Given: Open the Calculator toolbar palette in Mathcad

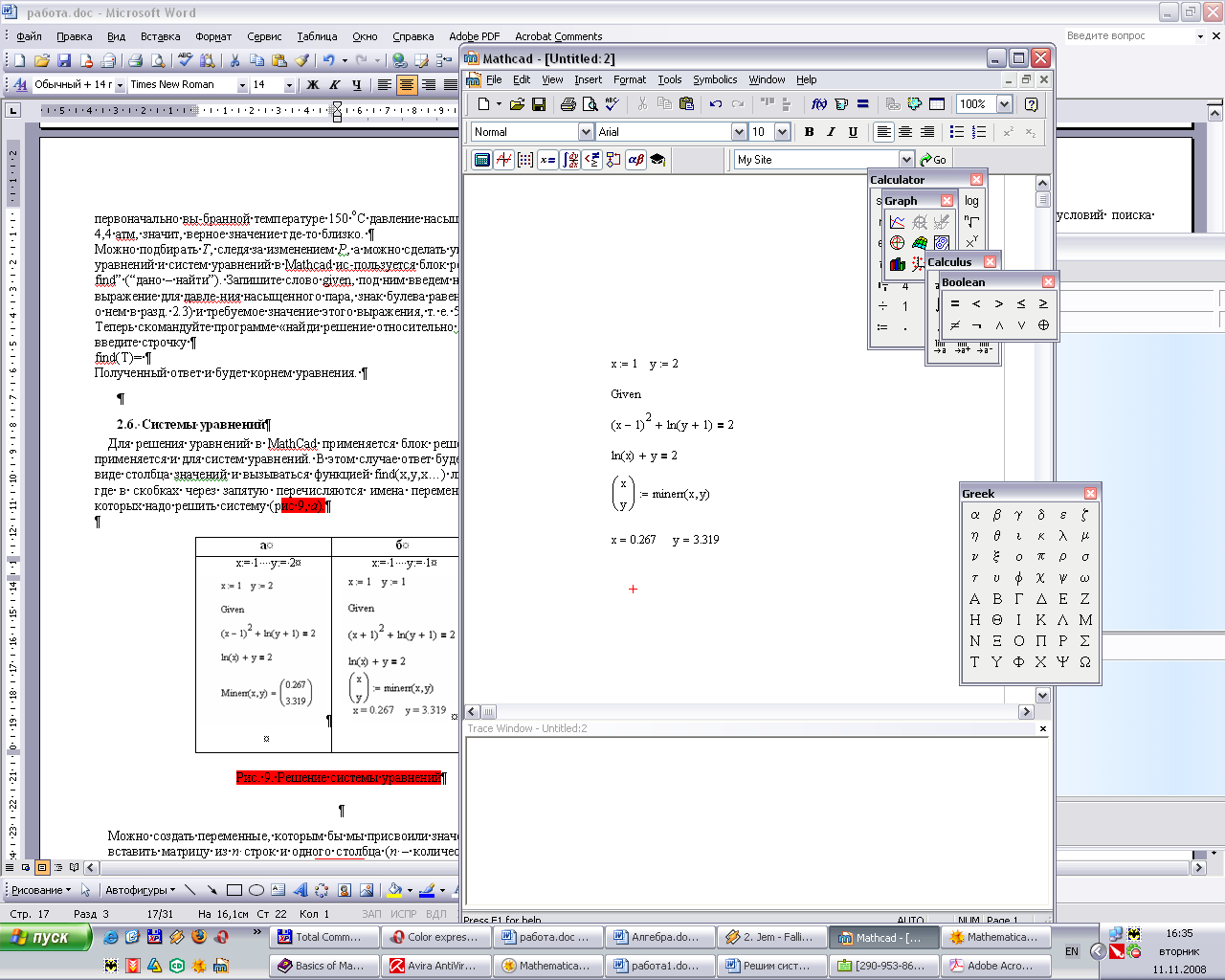Looking at the screenshot, I should point(482,160).
